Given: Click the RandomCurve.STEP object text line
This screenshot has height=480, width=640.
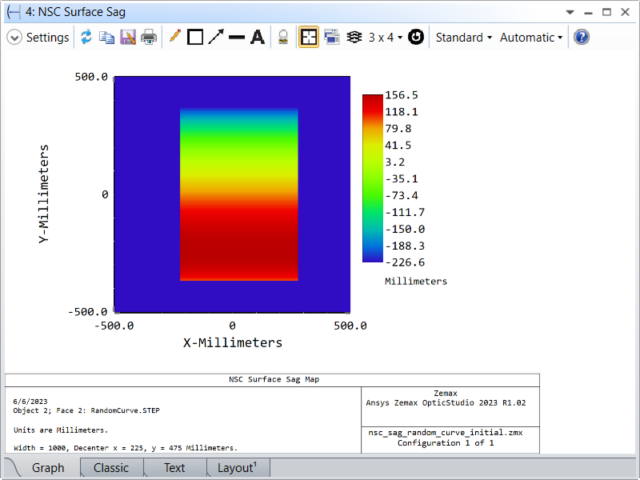Looking at the screenshot, I should [x=86, y=411].
